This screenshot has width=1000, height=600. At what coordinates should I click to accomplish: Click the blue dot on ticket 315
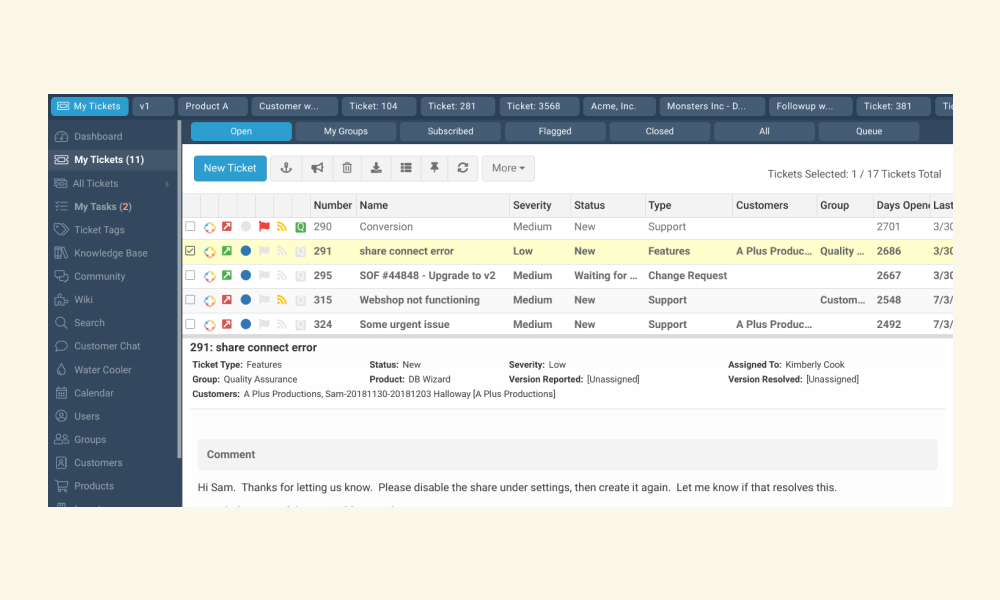(246, 300)
